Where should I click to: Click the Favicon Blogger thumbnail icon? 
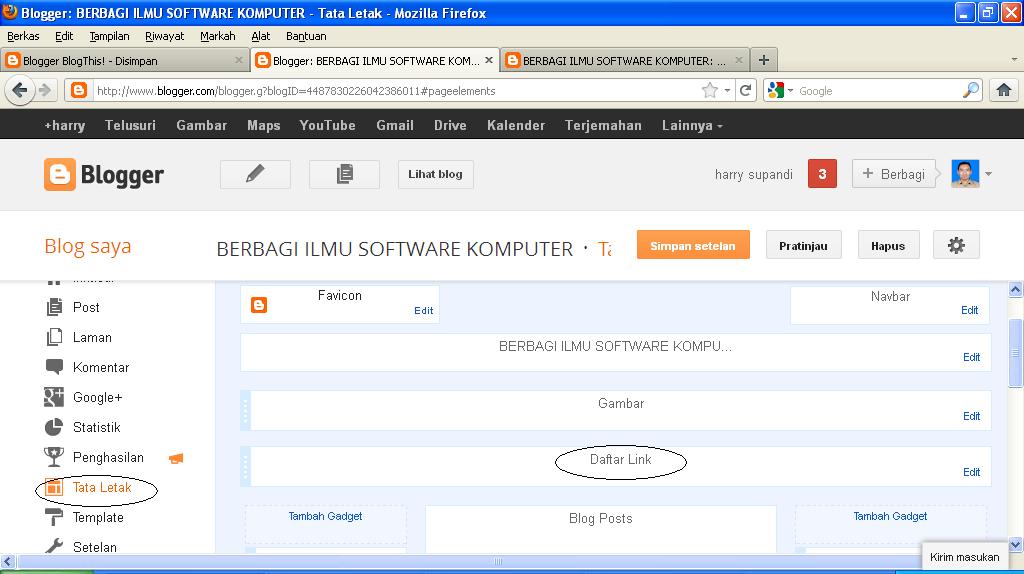259,305
